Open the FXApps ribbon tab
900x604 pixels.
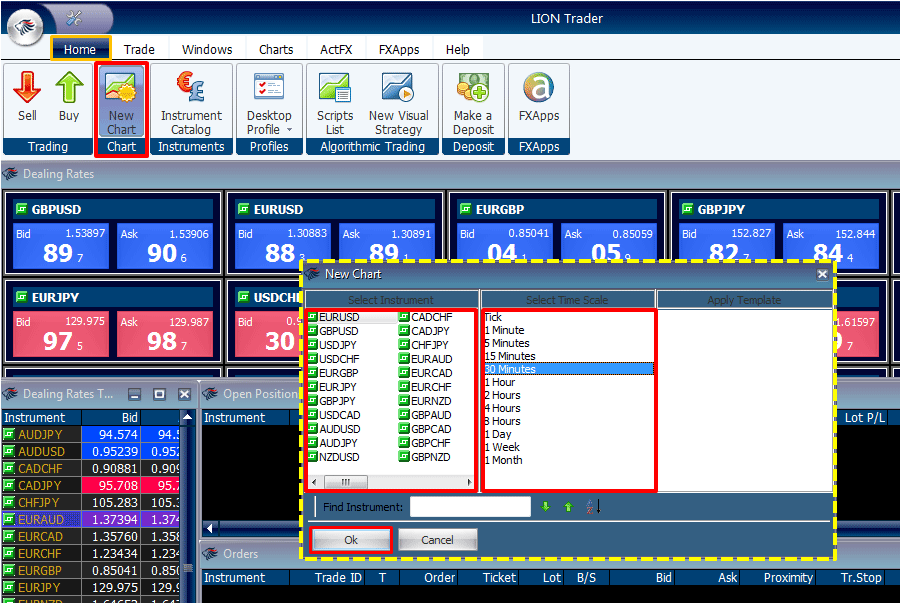click(399, 49)
